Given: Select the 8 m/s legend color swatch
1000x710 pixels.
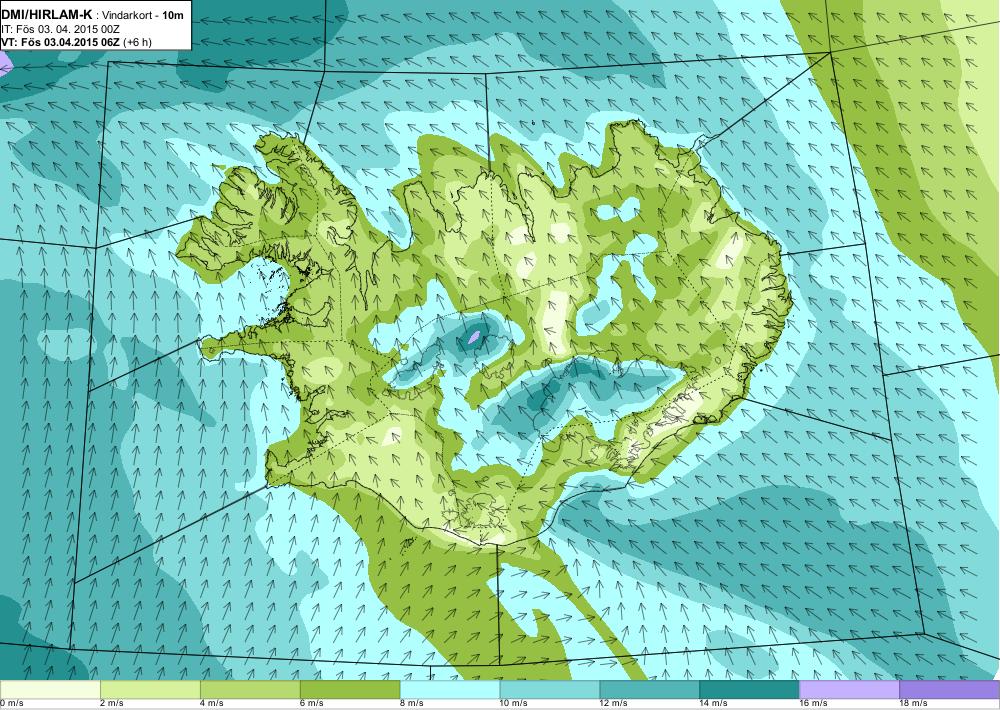Looking at the screenshot, I should [x=450, y=690].
